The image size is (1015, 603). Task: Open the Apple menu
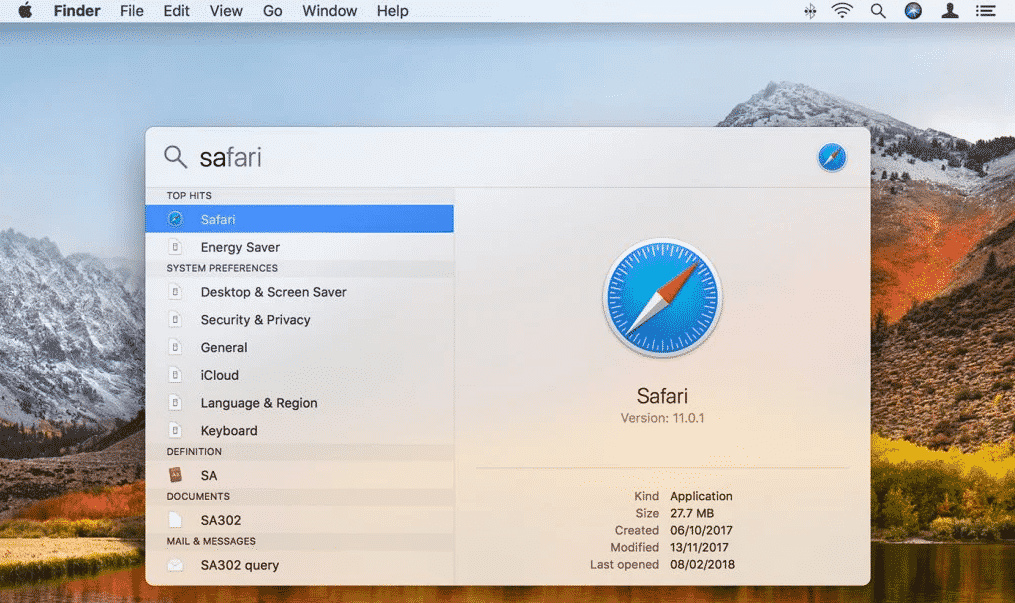[24, 11]
